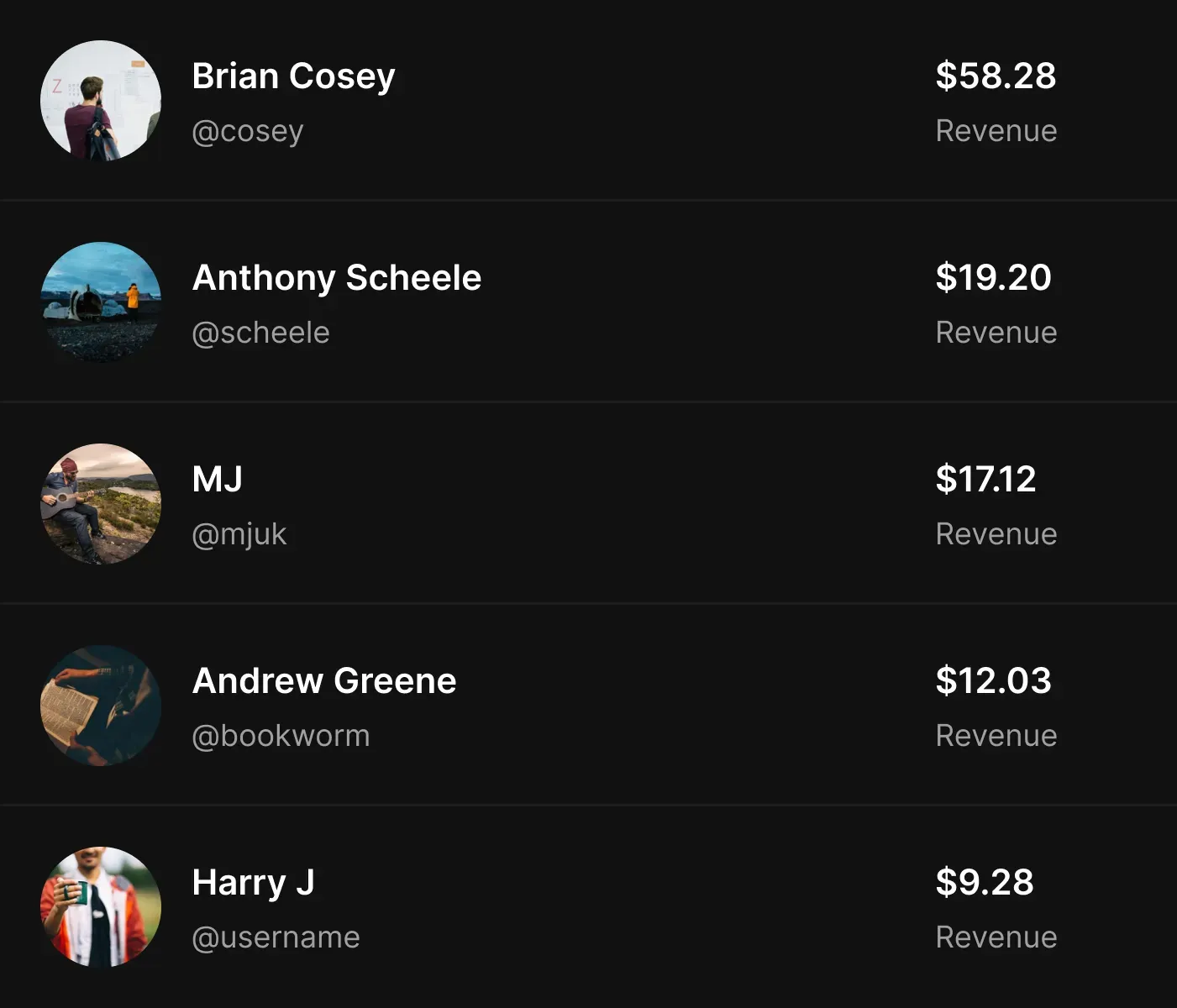Click the @username handle under Harry J

tap(276, 937)
